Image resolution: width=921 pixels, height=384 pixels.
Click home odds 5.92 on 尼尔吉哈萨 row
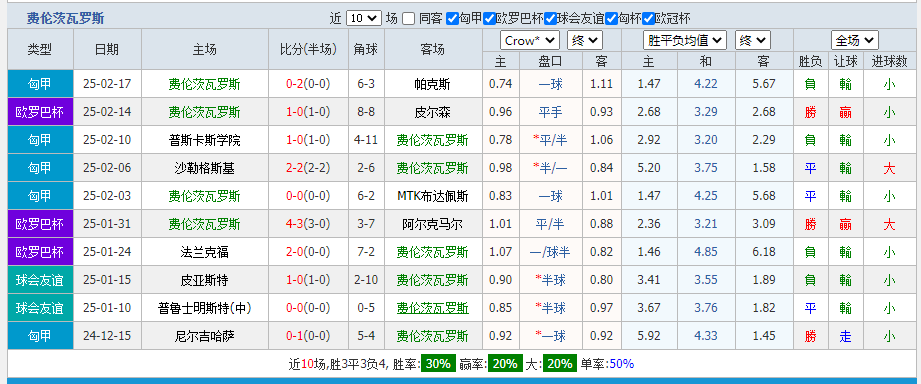point(649,336)
